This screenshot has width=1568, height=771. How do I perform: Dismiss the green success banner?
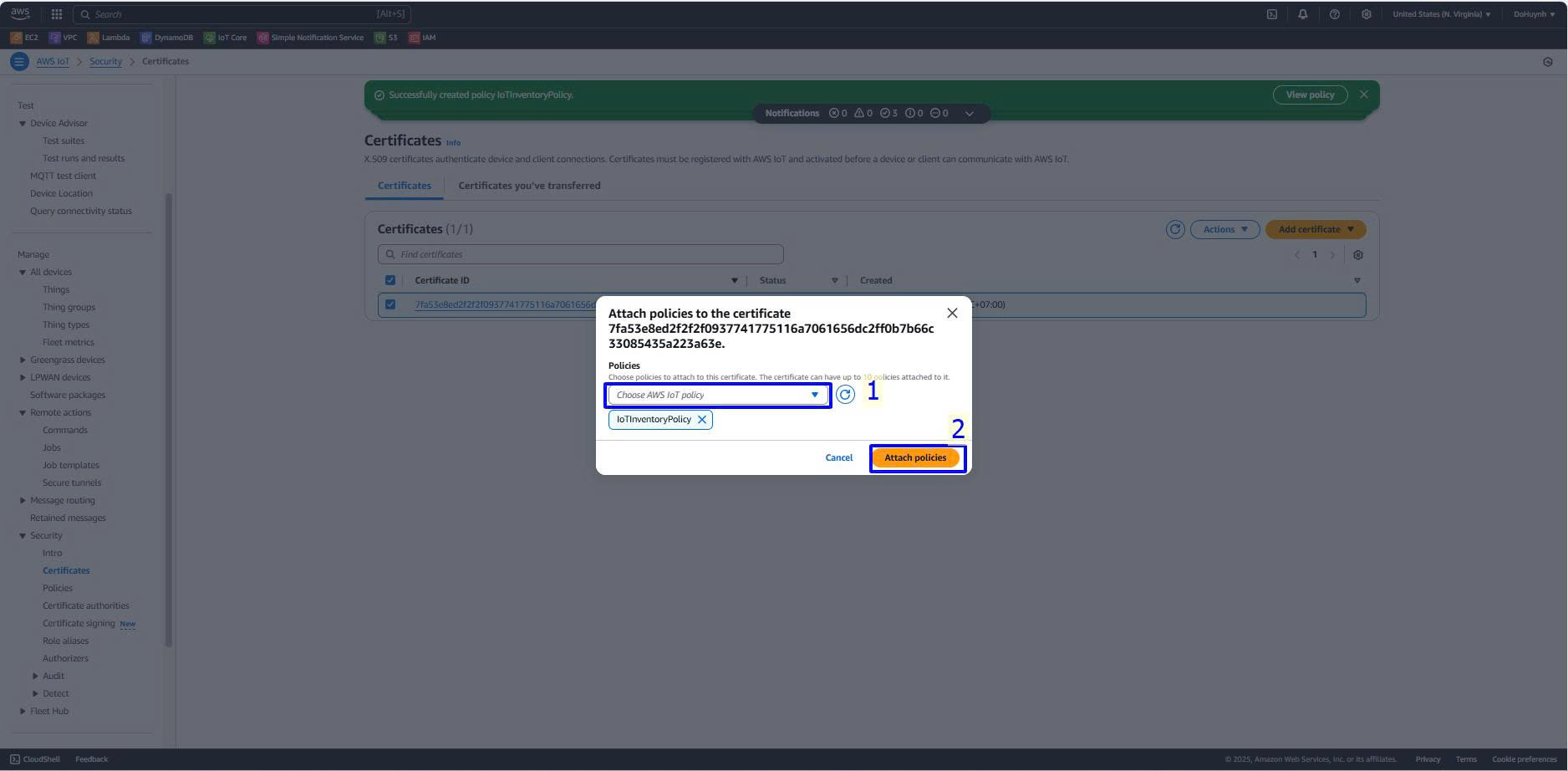coord(1363,94)
